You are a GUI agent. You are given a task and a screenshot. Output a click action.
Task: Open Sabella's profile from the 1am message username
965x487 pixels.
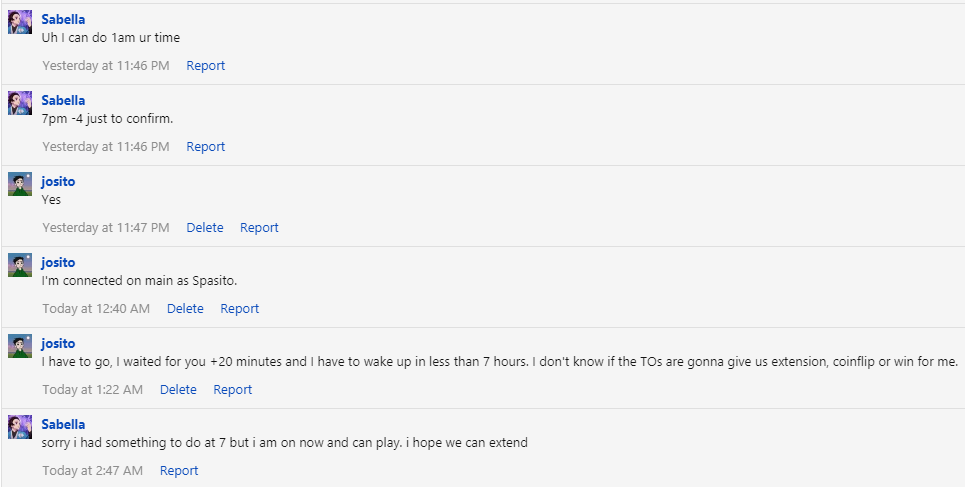tap(63, 19)
